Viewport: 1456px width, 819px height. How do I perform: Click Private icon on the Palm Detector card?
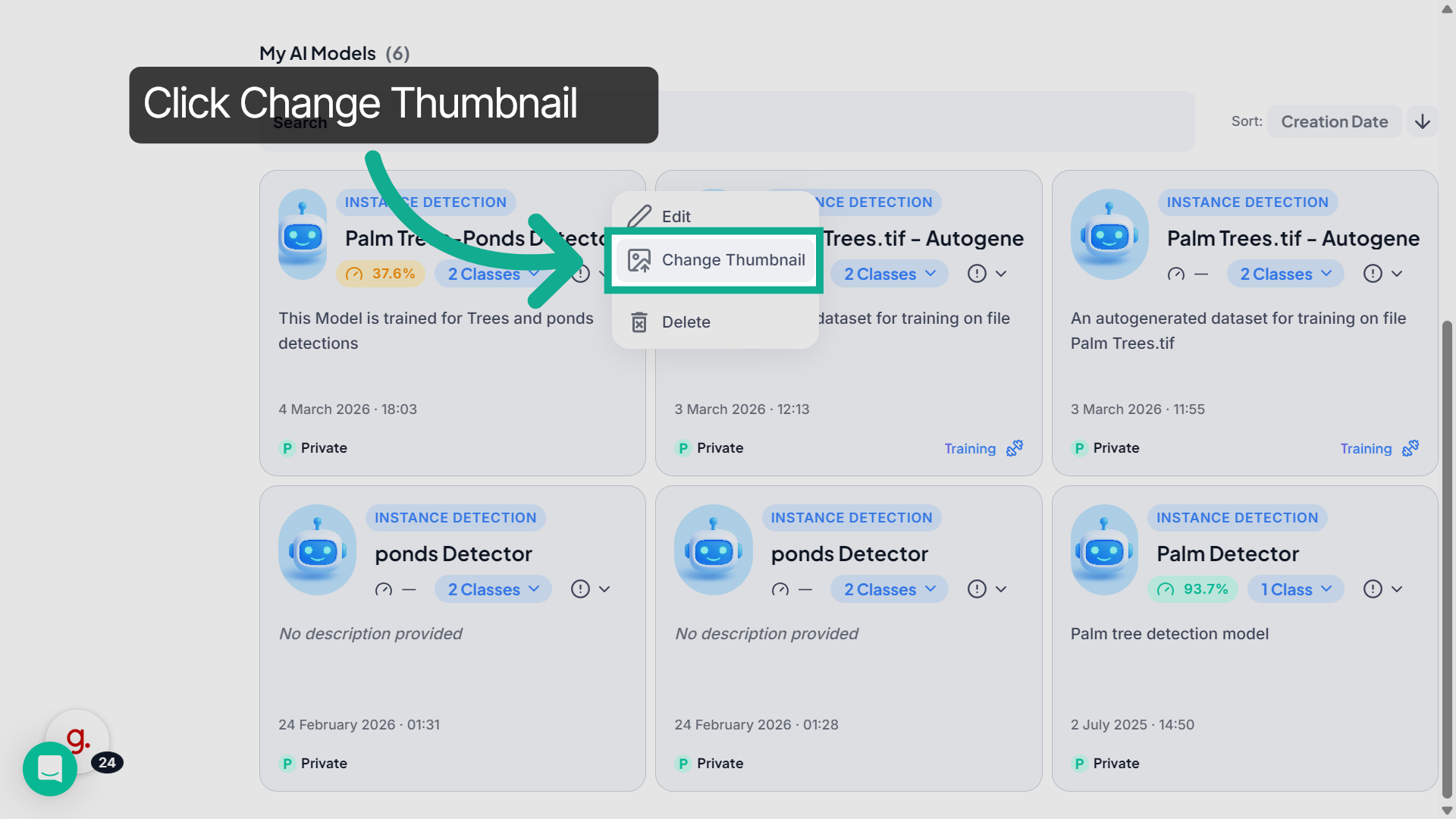click(x=1079, y=764)
